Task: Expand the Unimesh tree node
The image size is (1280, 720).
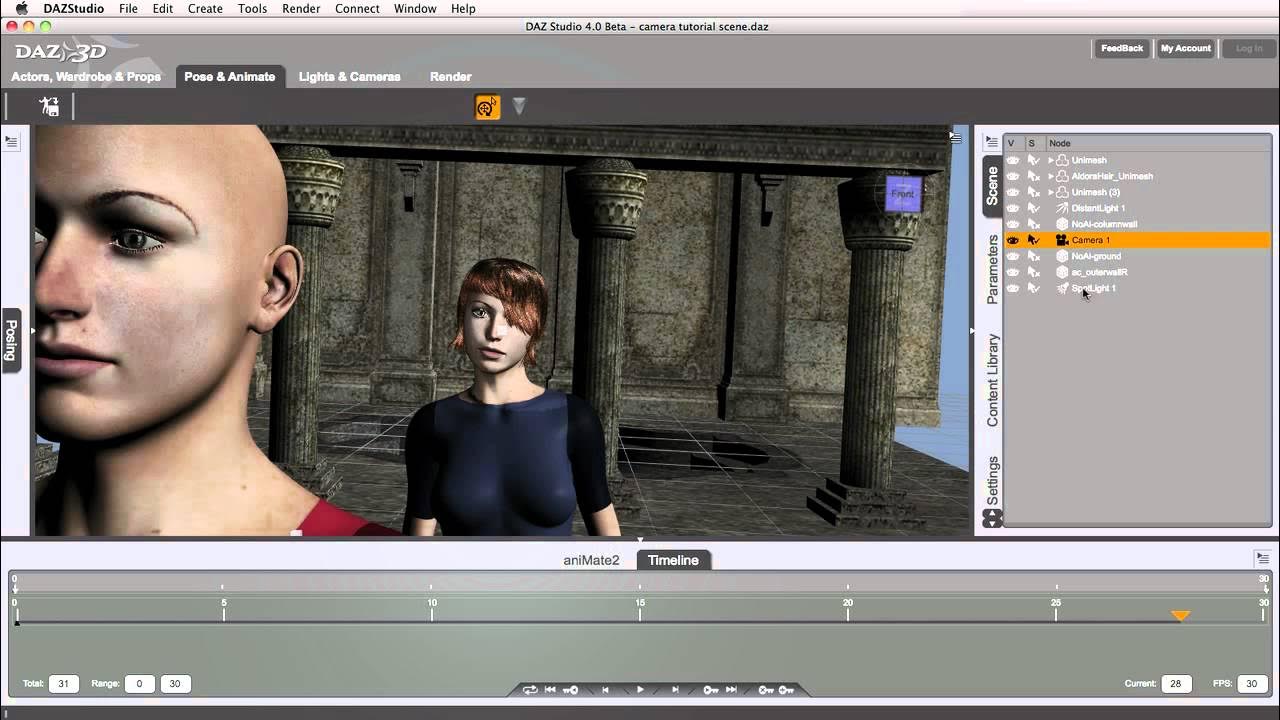Action: point(1050,160)
